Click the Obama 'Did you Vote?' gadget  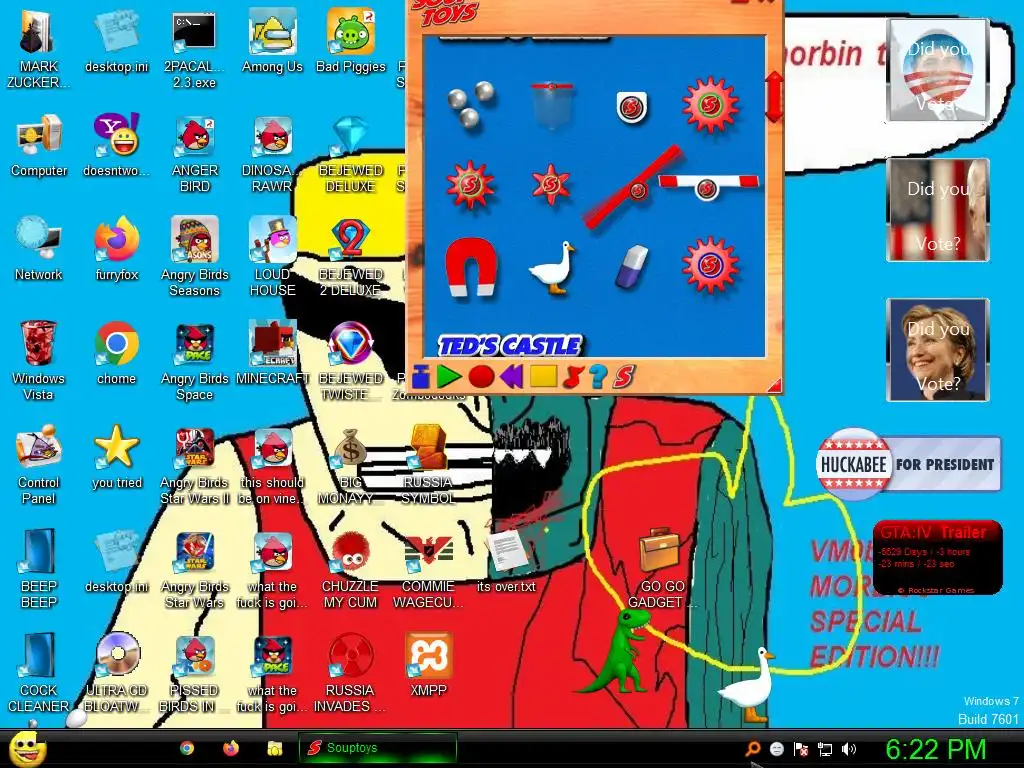tap(938, 70)
